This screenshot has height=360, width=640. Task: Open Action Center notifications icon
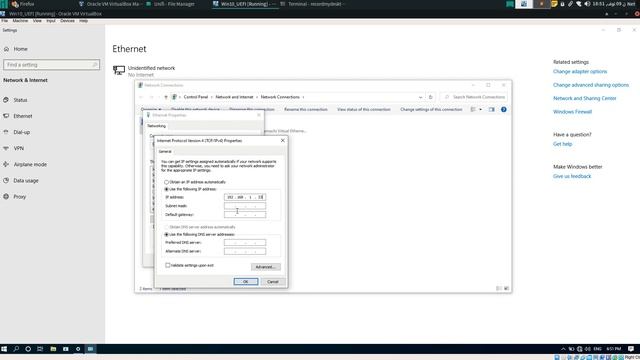[x=631, y=349]
